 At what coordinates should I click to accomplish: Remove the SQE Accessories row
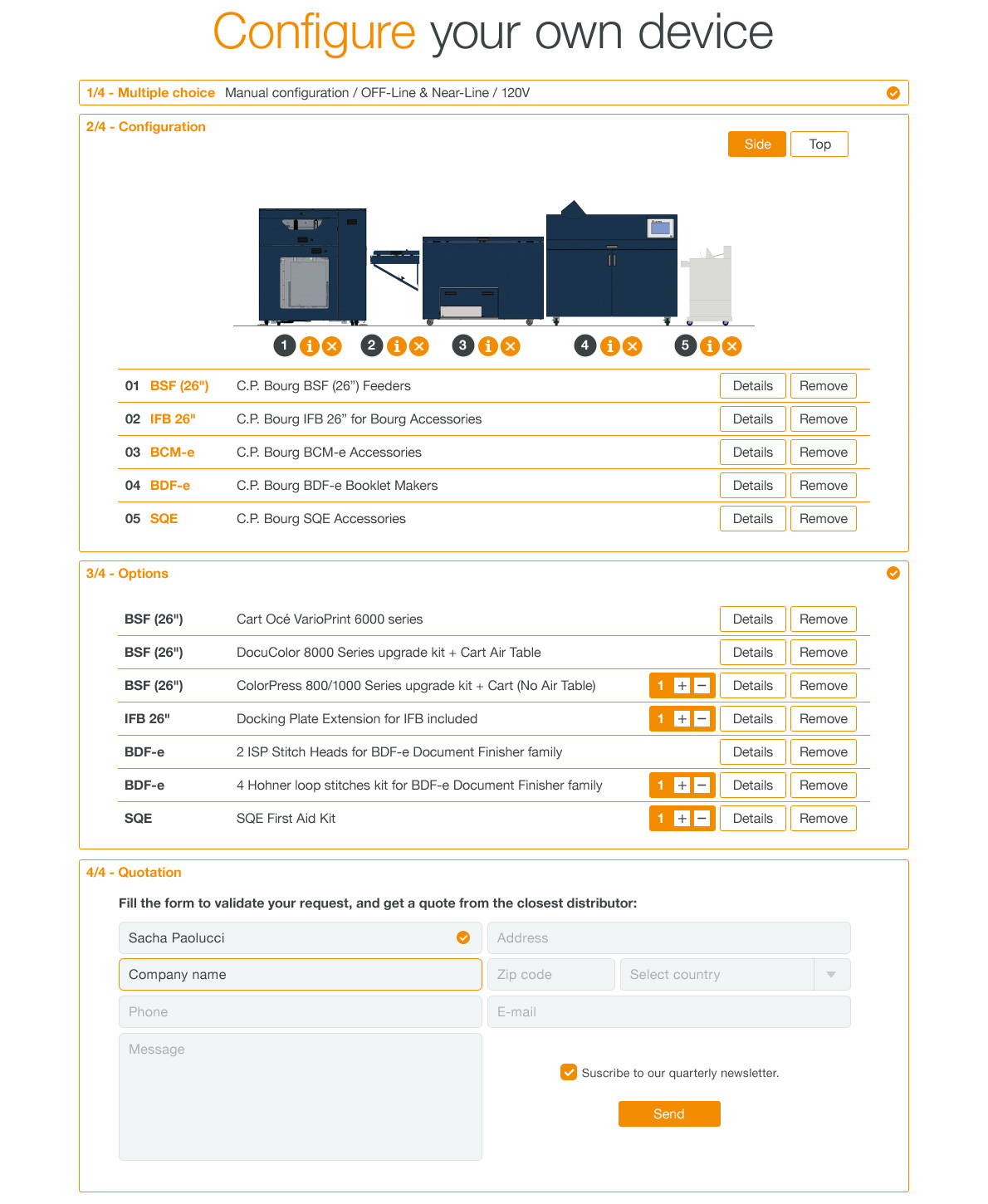pos(824,519)
